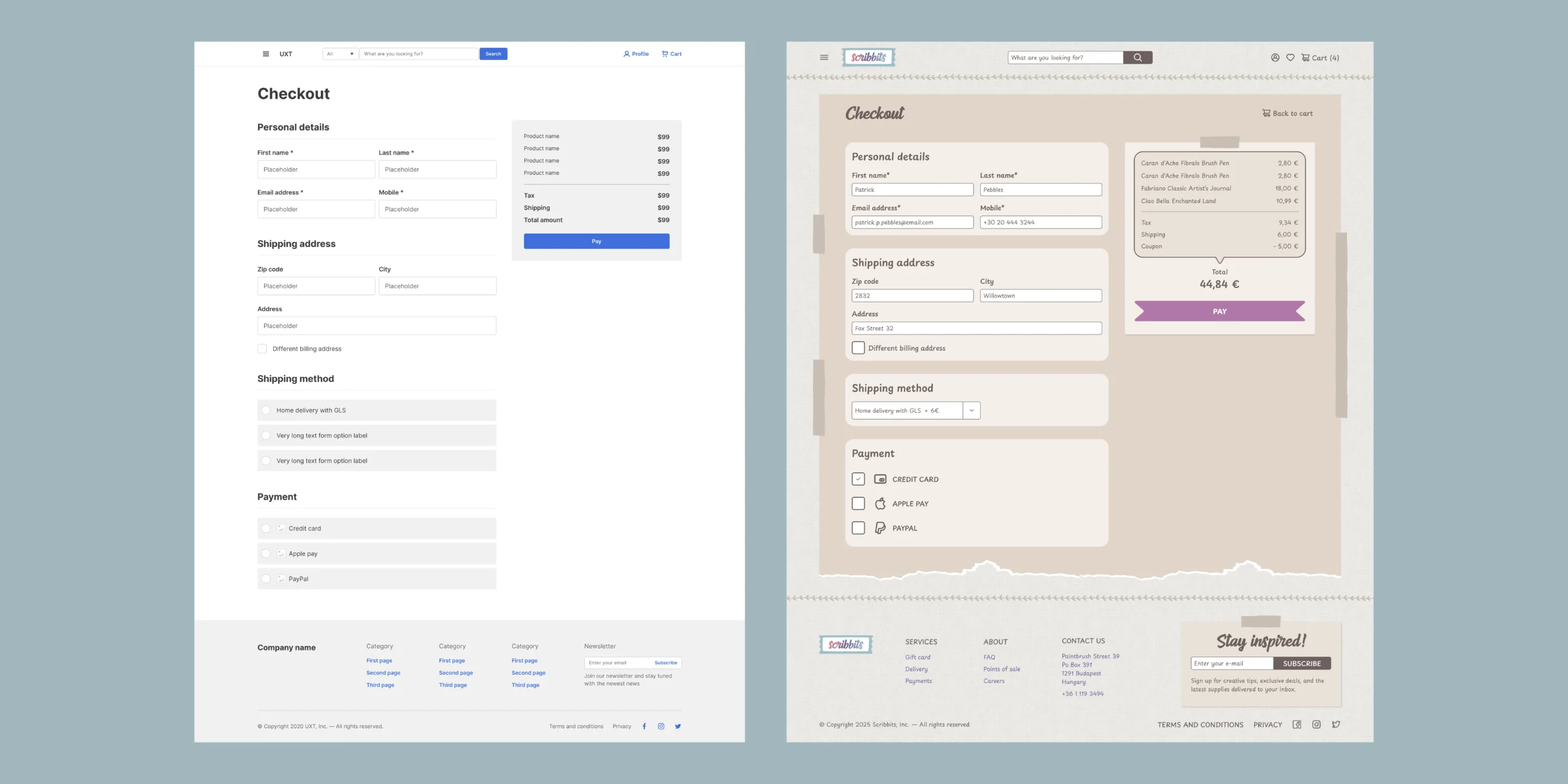This screenshot has width=1568, height=784.
Task: Click the Instagram icon in the Scribbits footer
Action: click(x=1316, y=725)
